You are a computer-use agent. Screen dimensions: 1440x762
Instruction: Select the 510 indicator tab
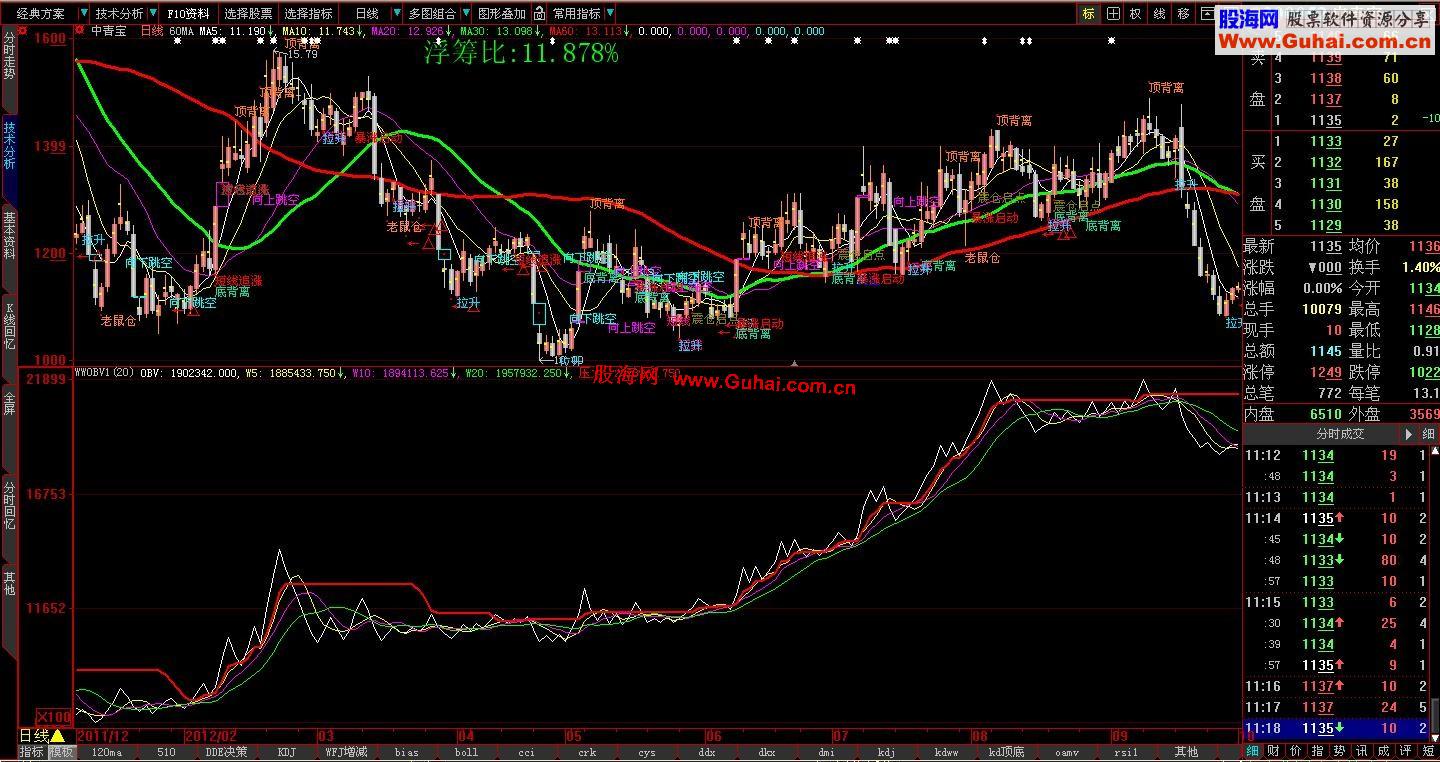(165, 752)
